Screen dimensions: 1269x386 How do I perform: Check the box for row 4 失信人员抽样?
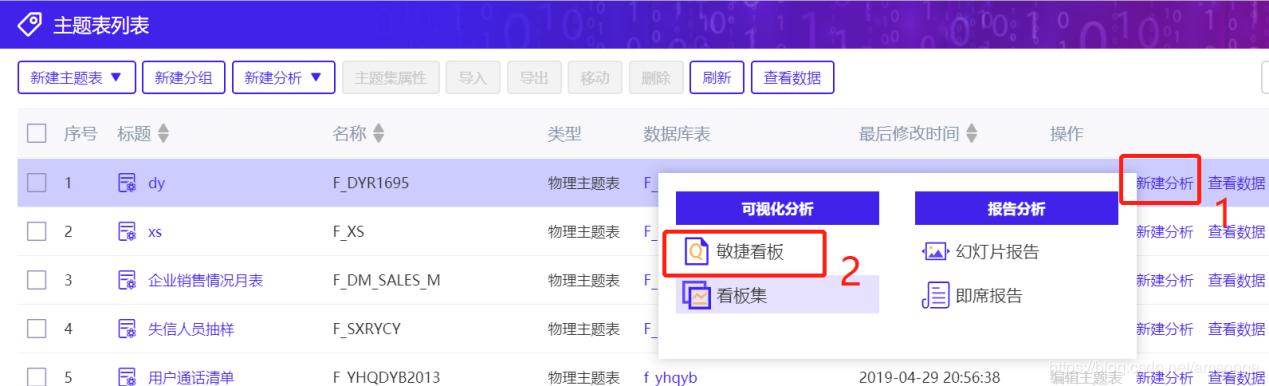pos(37,329)
